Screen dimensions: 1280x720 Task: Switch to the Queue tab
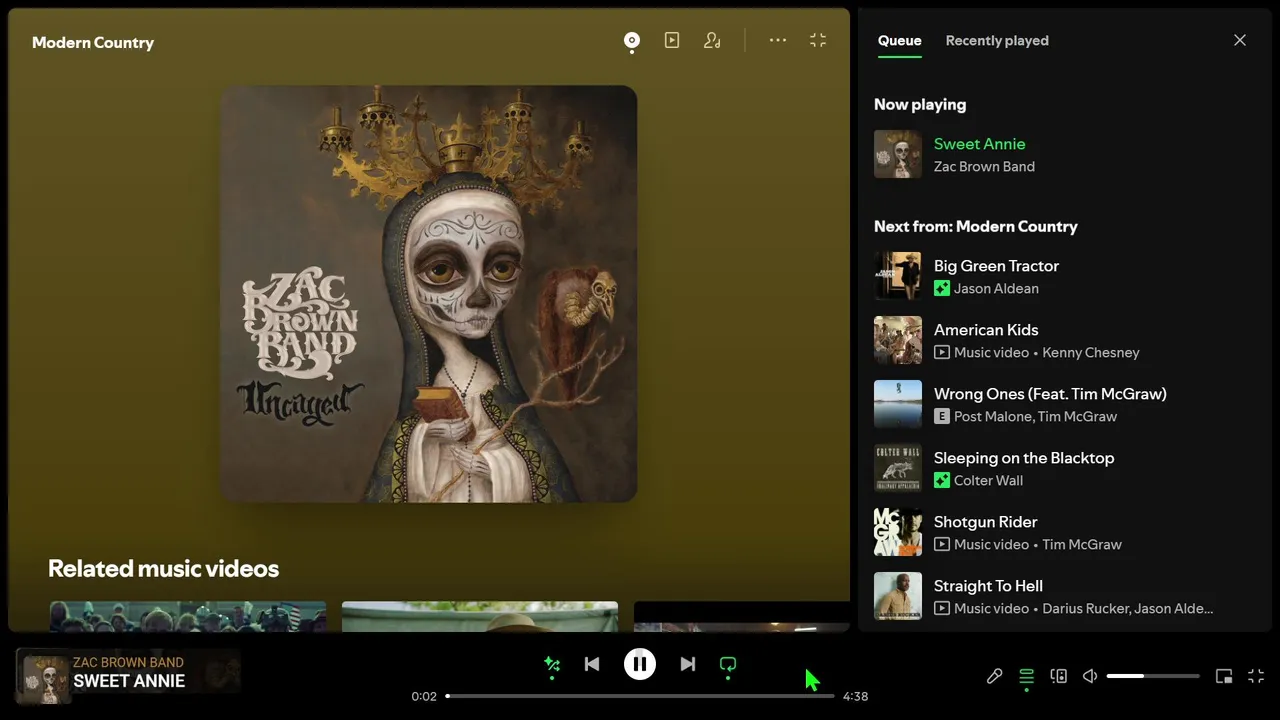tap(900, 41)
